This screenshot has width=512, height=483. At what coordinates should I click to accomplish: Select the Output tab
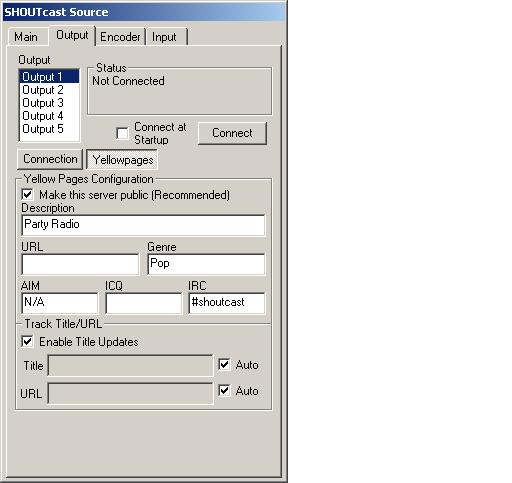72,35
